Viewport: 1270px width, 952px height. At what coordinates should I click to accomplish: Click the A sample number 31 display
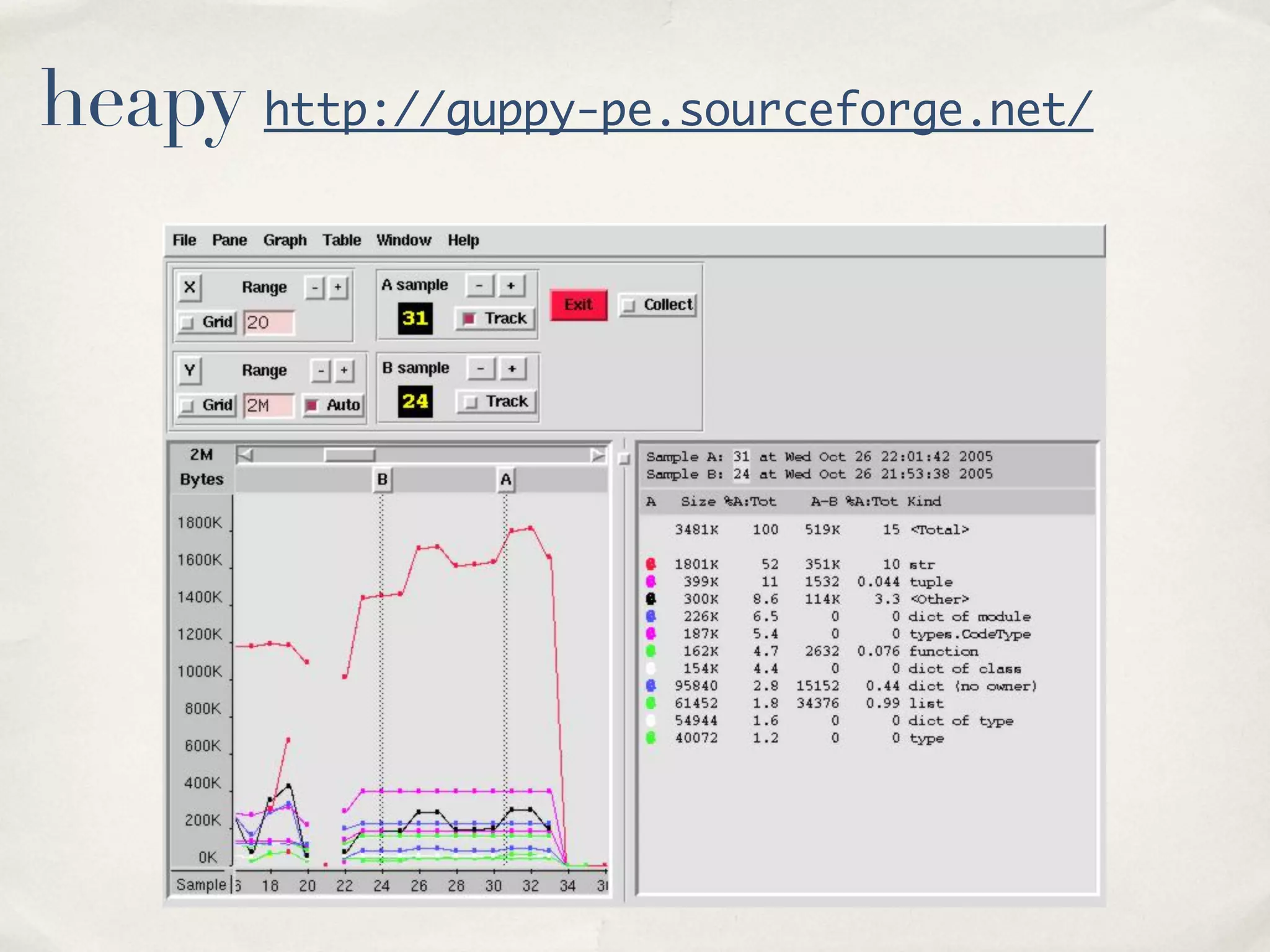pyautogui.click(x=415, y=319)
